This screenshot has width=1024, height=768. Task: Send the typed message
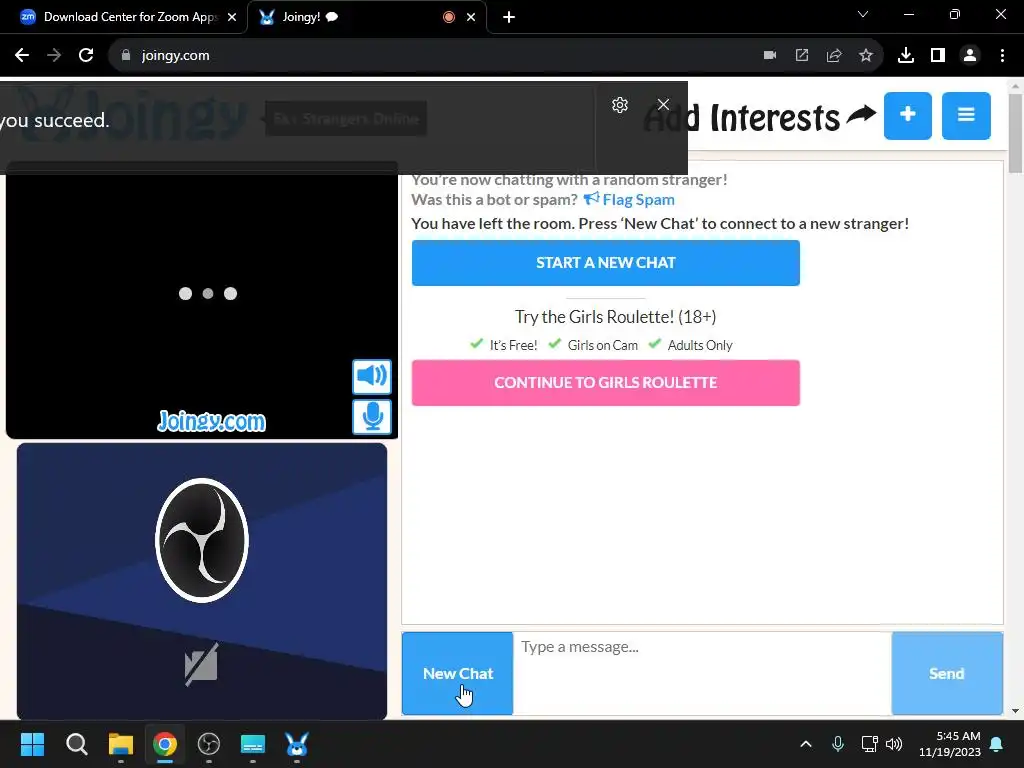[947, 673]
